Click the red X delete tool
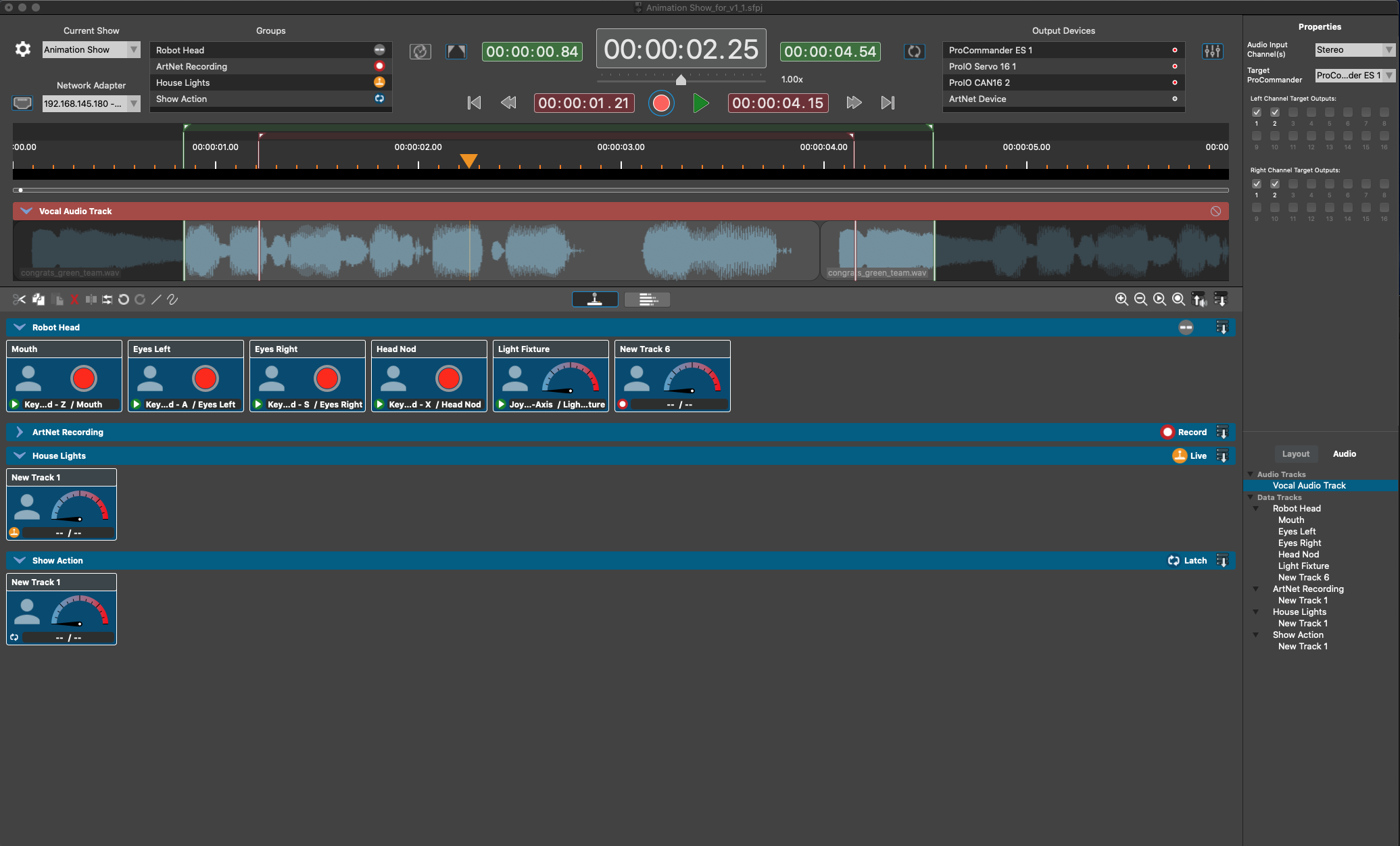Image resolution: width=1400 pixels, height=846 pixels. coord(74,299)
